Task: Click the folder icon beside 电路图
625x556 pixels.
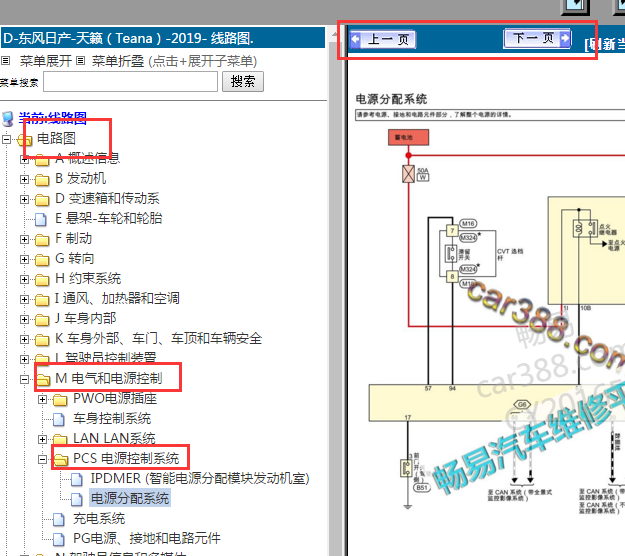Action: tap(25, 140)
